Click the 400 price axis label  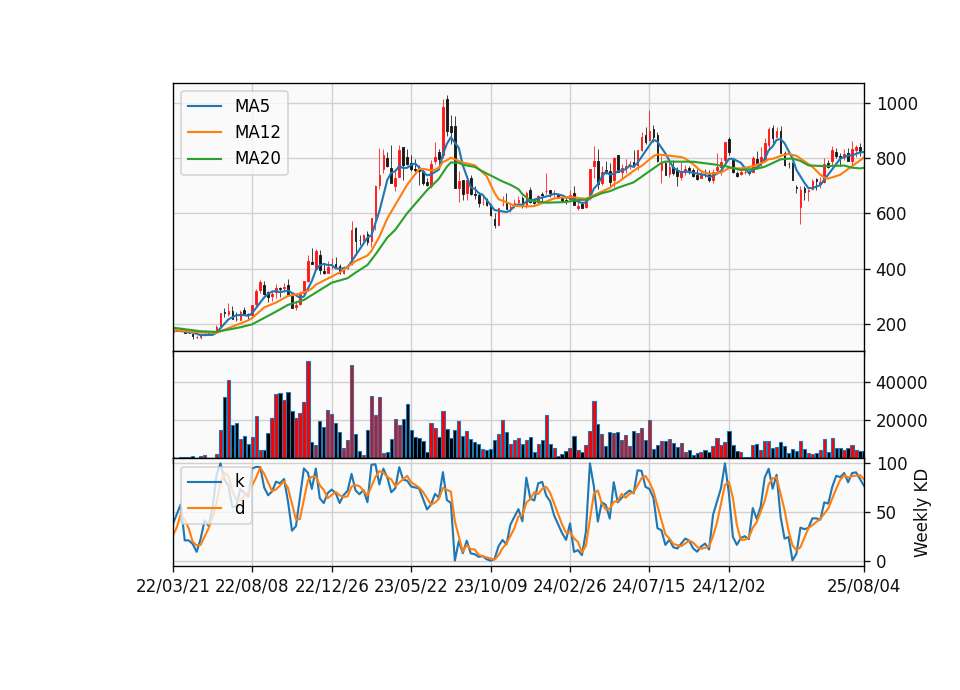click(891, 269)
